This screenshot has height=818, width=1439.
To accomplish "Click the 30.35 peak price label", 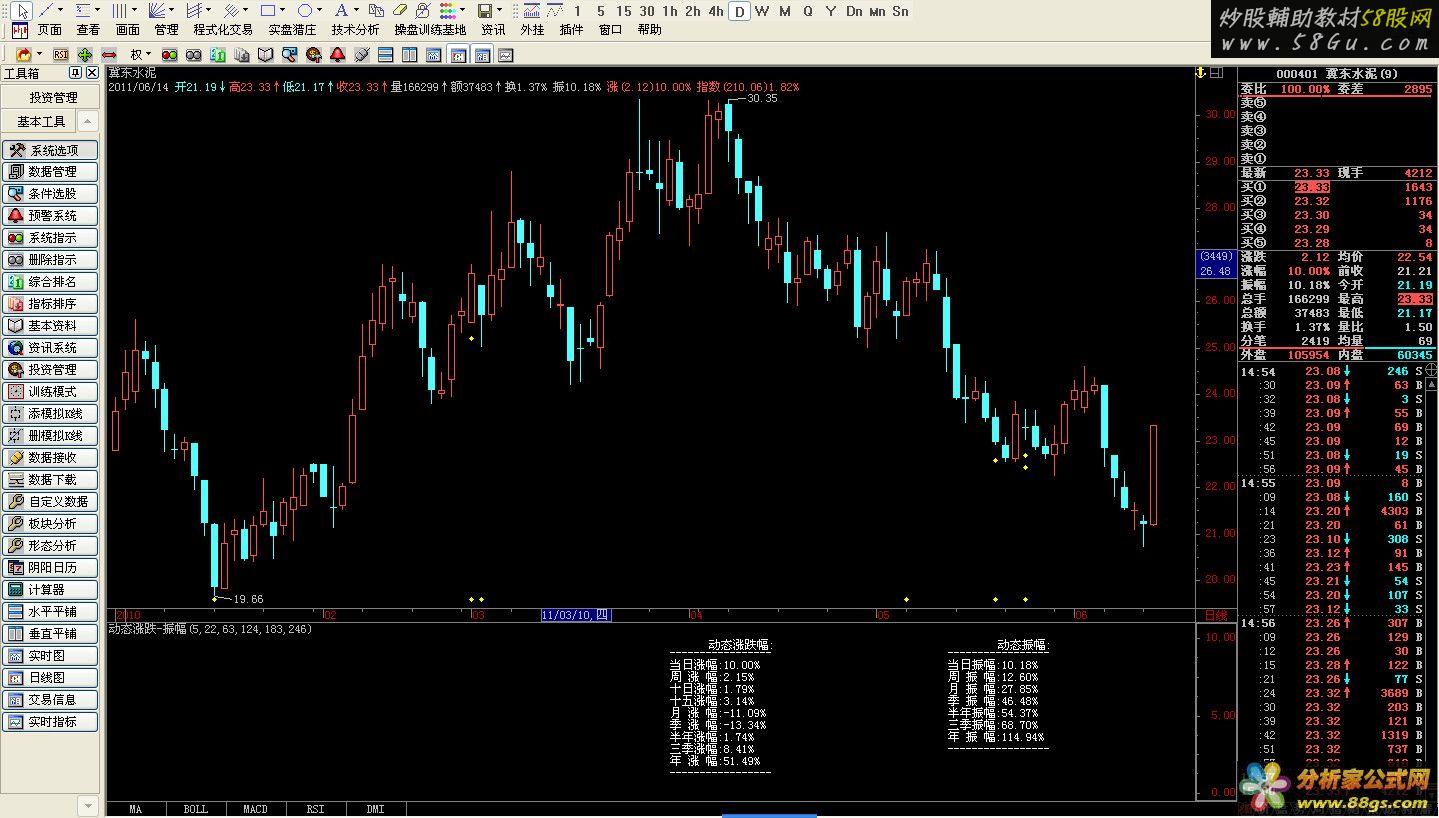I will coord(762,98).
